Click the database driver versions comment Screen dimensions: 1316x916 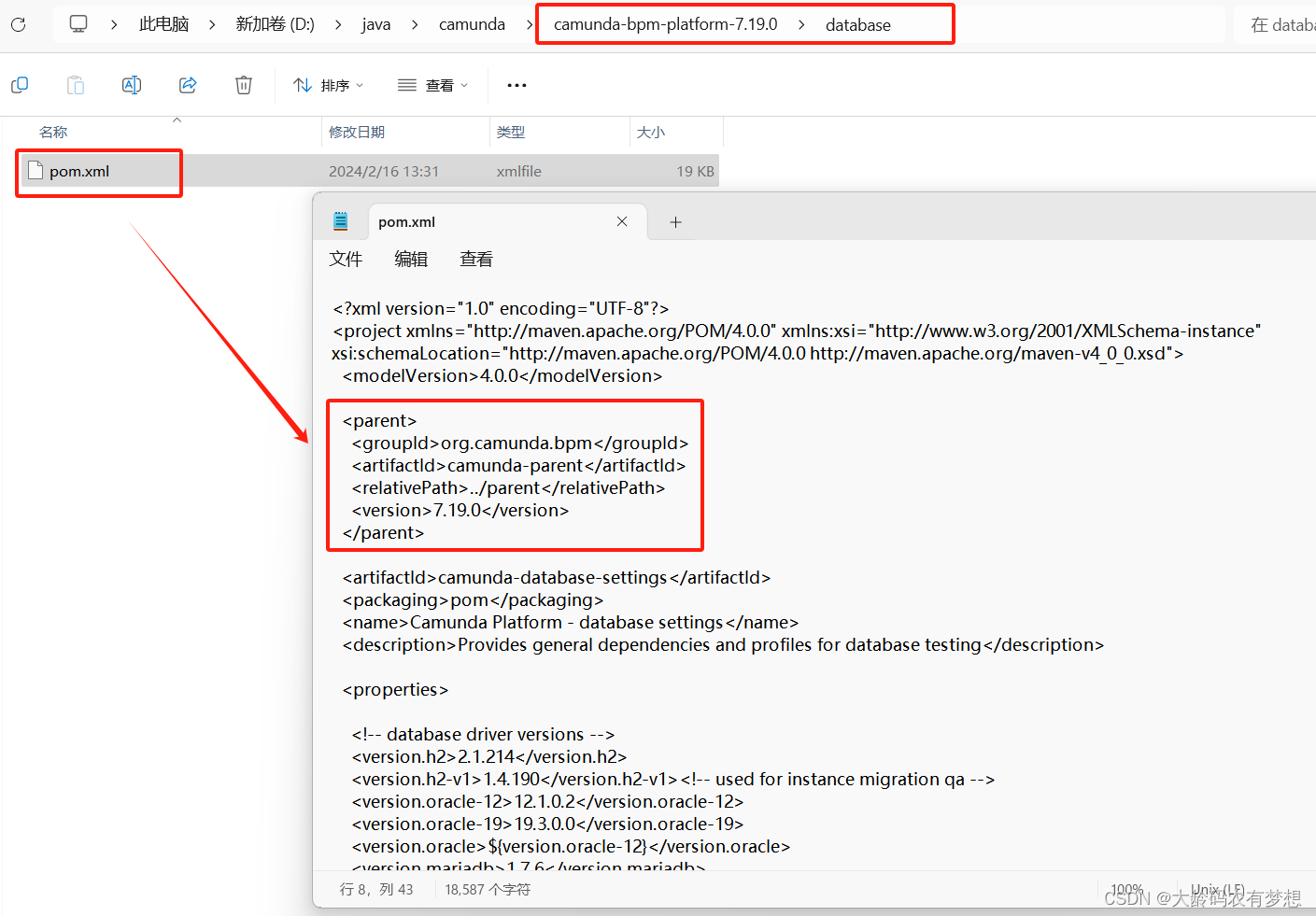(483, 734)
